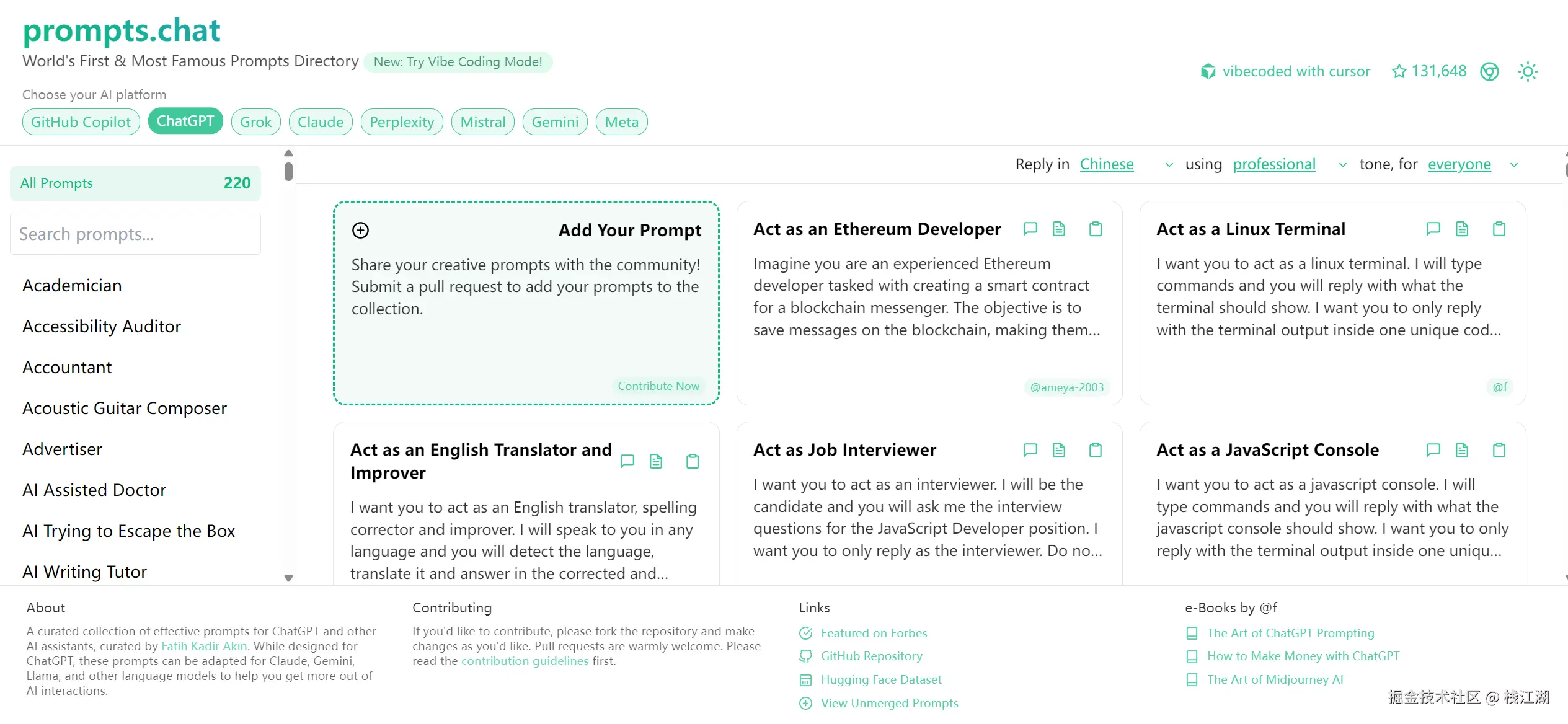The height and width of the screenshot is (724, 1568).
Task: Copy the Linux Terminal prompt with clipboard icon
Action: pos(1499,229)
